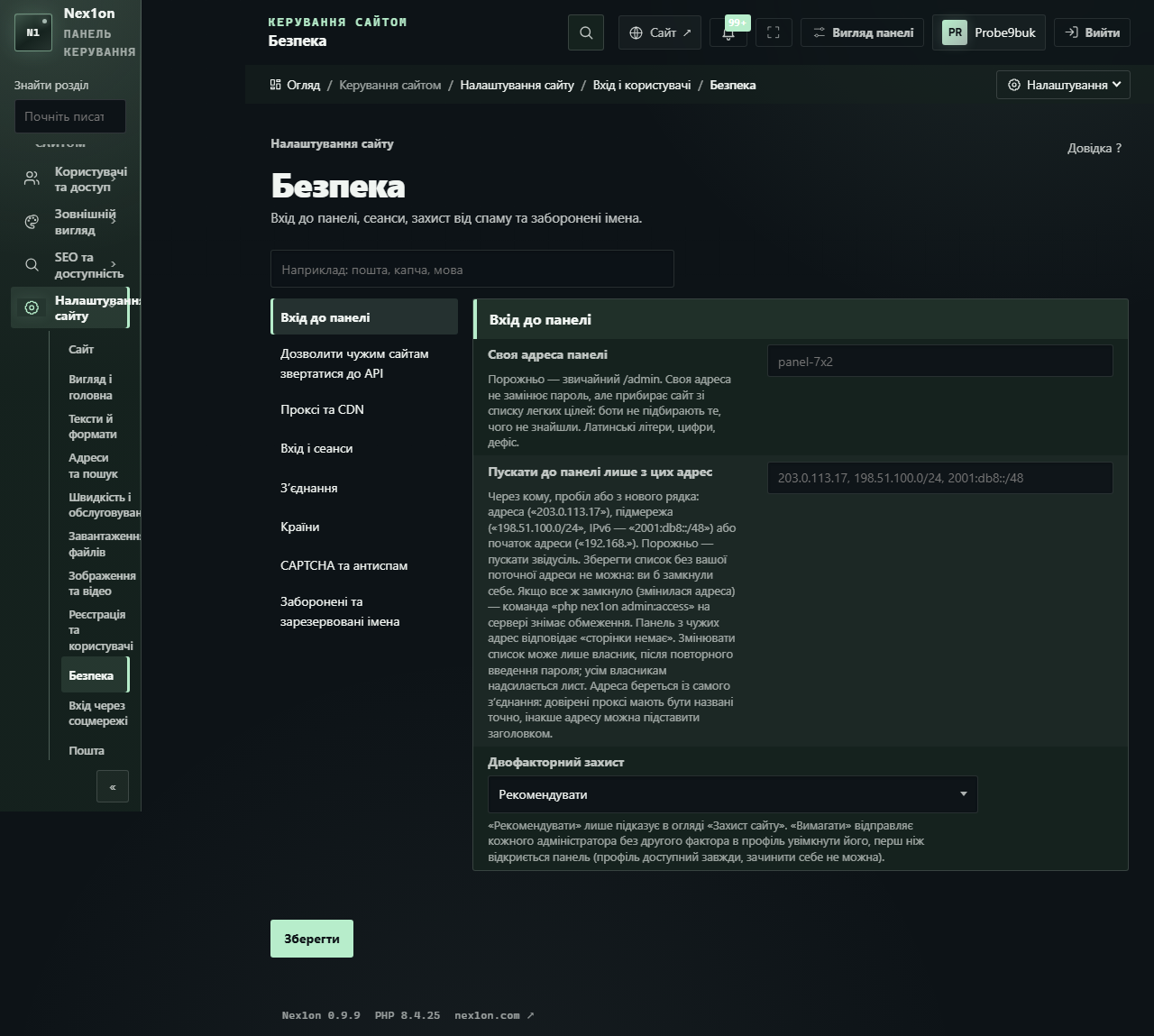Toggle fullscreen mode icon
Screen dimensions: 1154x1036
774,32
